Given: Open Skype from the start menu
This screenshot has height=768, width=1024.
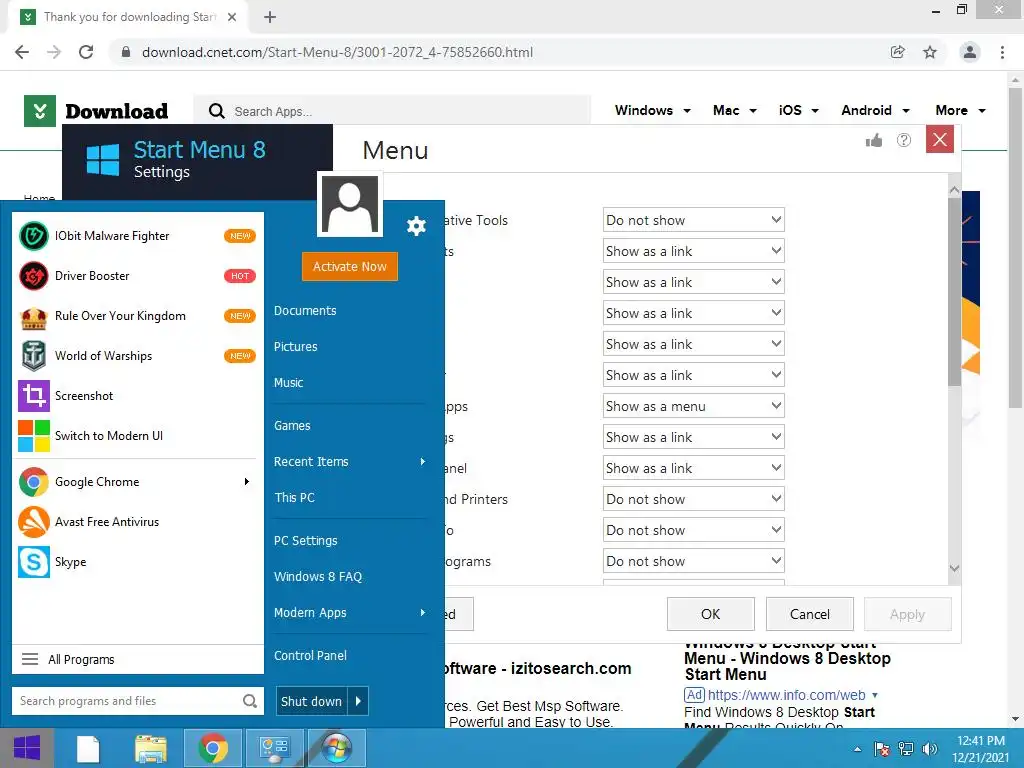Looking at the screenshot, I should (x=137, y=562).
